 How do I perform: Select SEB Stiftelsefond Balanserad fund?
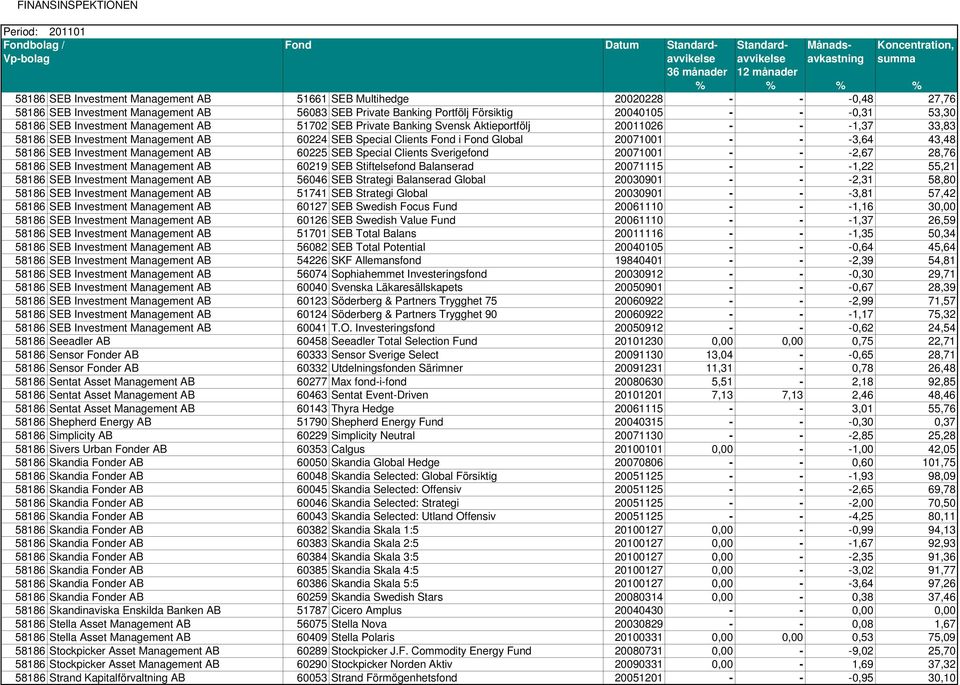pyautogui.click(x=402, y=167)
